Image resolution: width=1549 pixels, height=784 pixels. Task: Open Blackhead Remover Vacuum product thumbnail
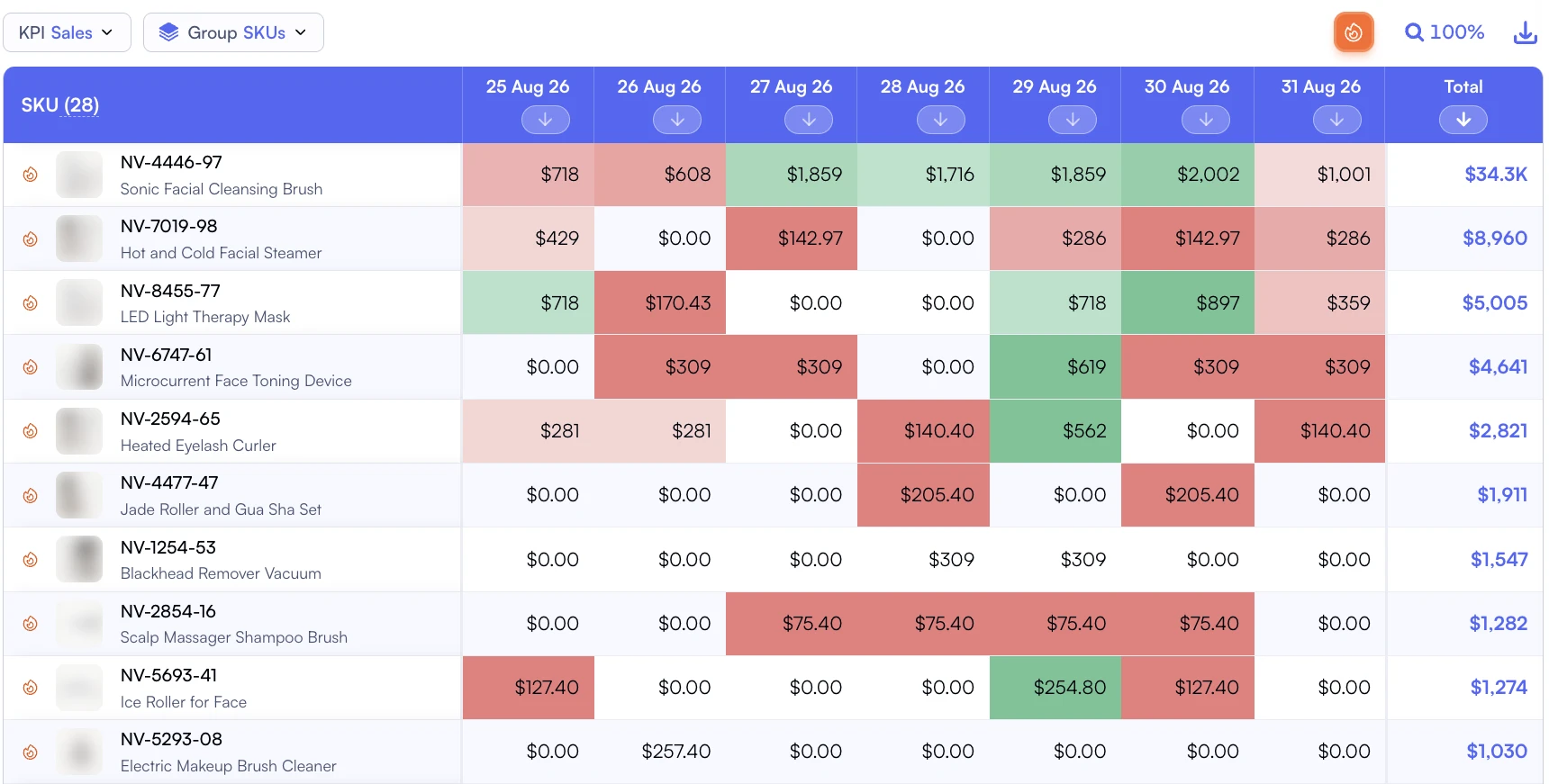pyautogui.click(x=79, y=560)
